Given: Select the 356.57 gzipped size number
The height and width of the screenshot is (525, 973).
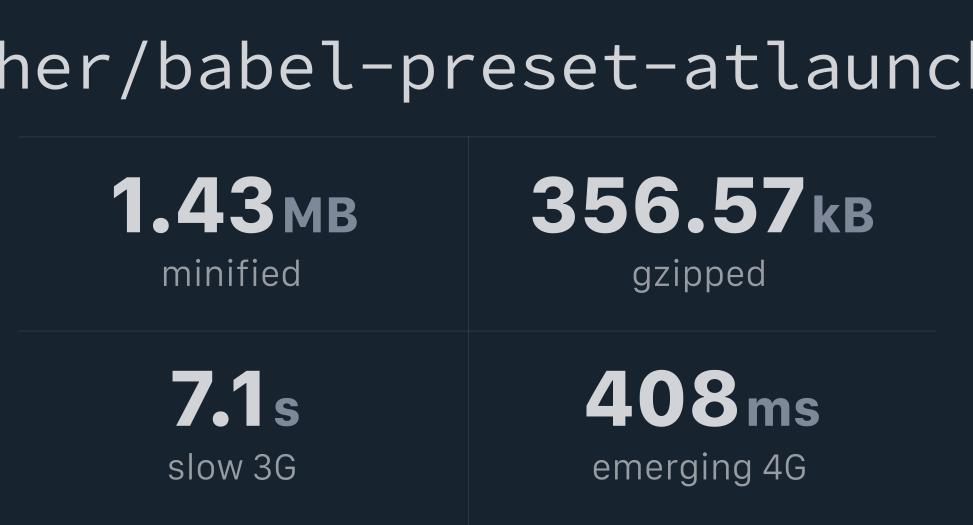Looking at the screenshot, I should pyautogui.click(x=668, y=205).
